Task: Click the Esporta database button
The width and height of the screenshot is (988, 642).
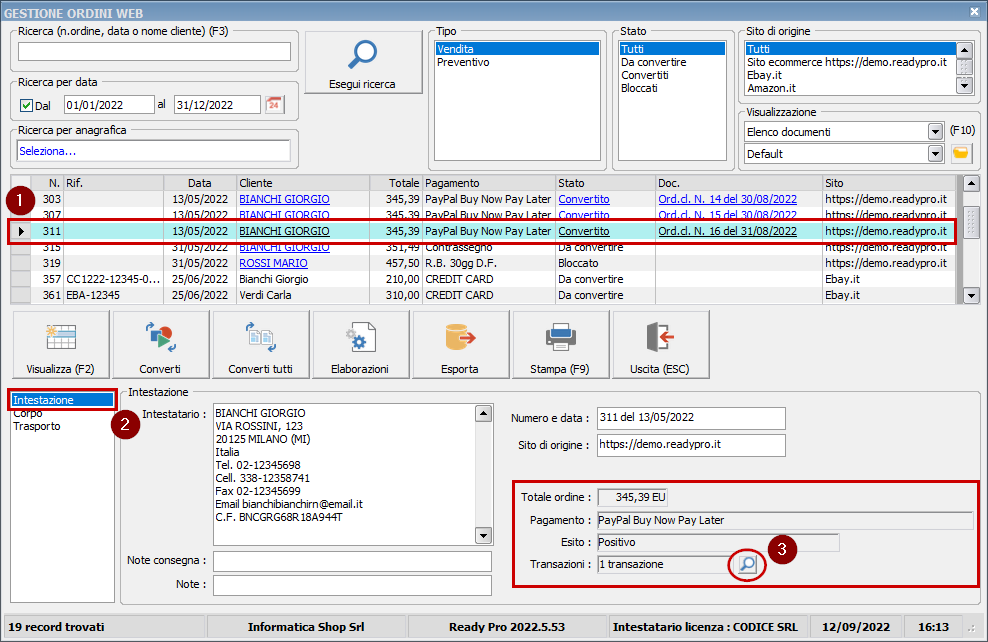Action: [460, 345]
